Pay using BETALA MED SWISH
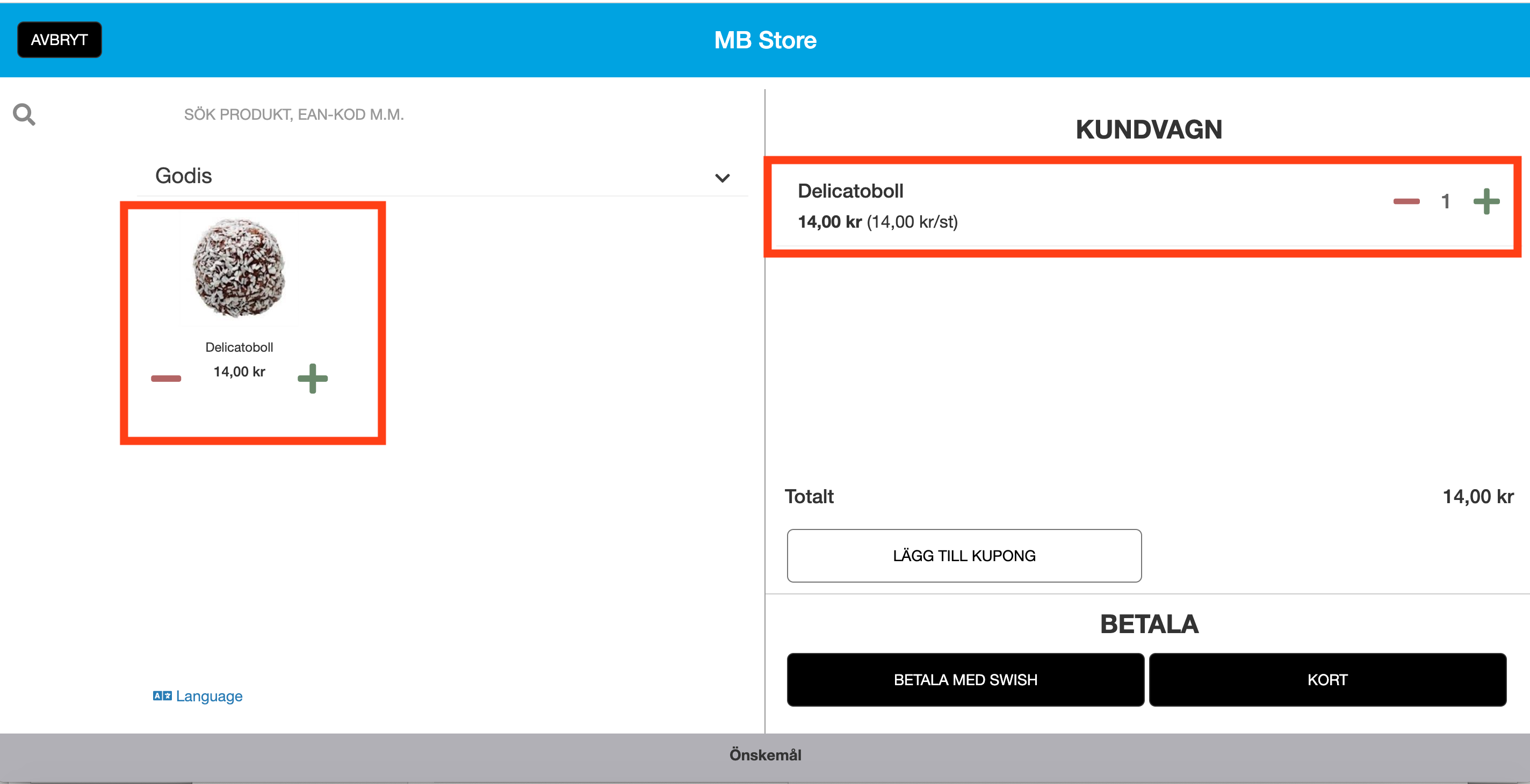This screenshot has height=784, width=1530. coord(965,679)
